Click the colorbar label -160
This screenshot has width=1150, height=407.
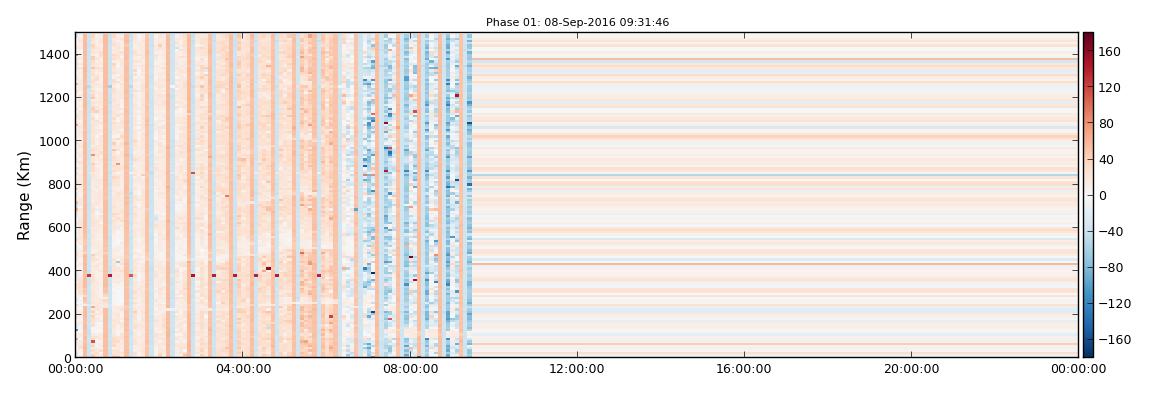(x=1114, y=340)
